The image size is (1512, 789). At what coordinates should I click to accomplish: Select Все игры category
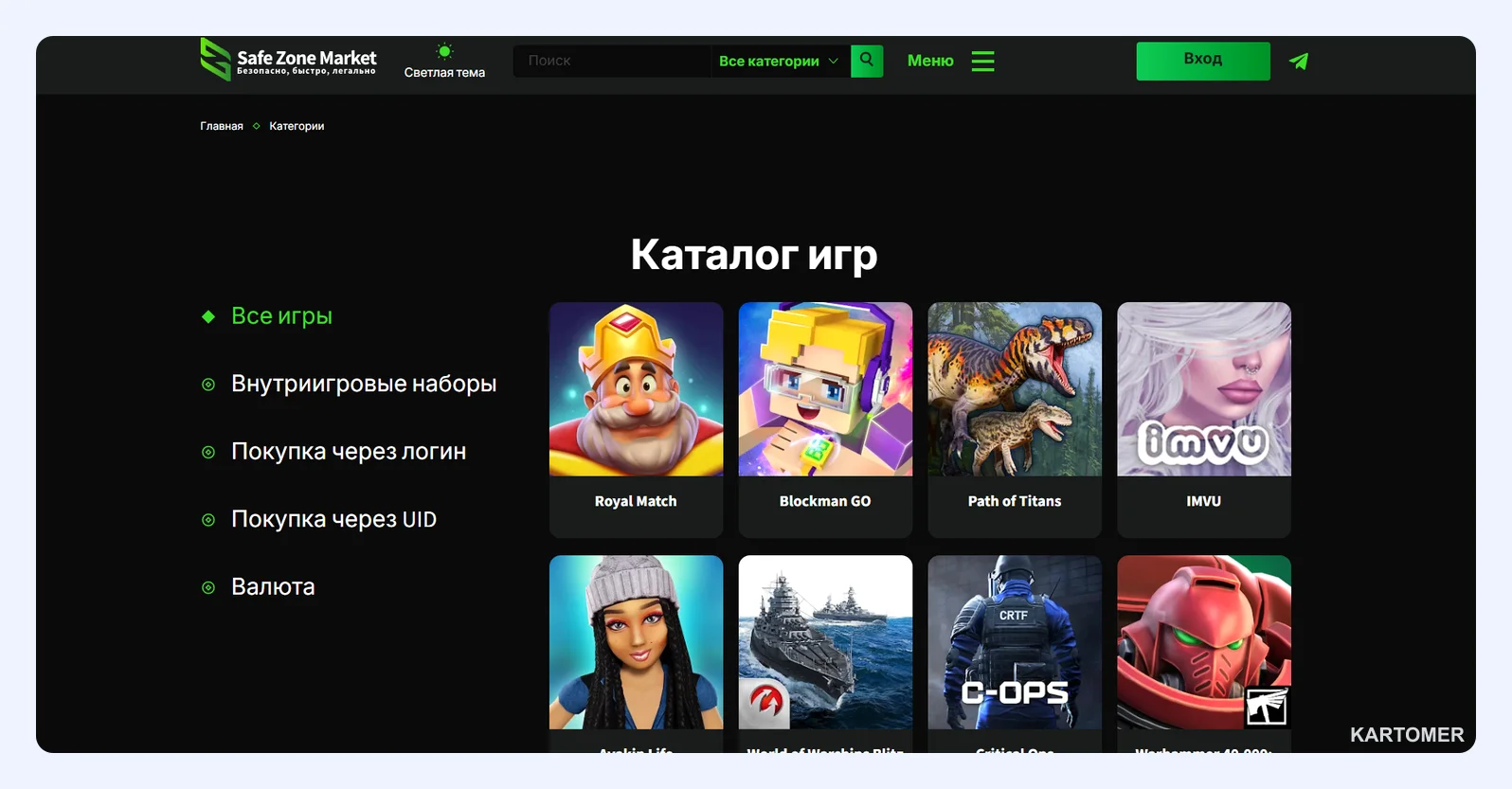(281, 316)
